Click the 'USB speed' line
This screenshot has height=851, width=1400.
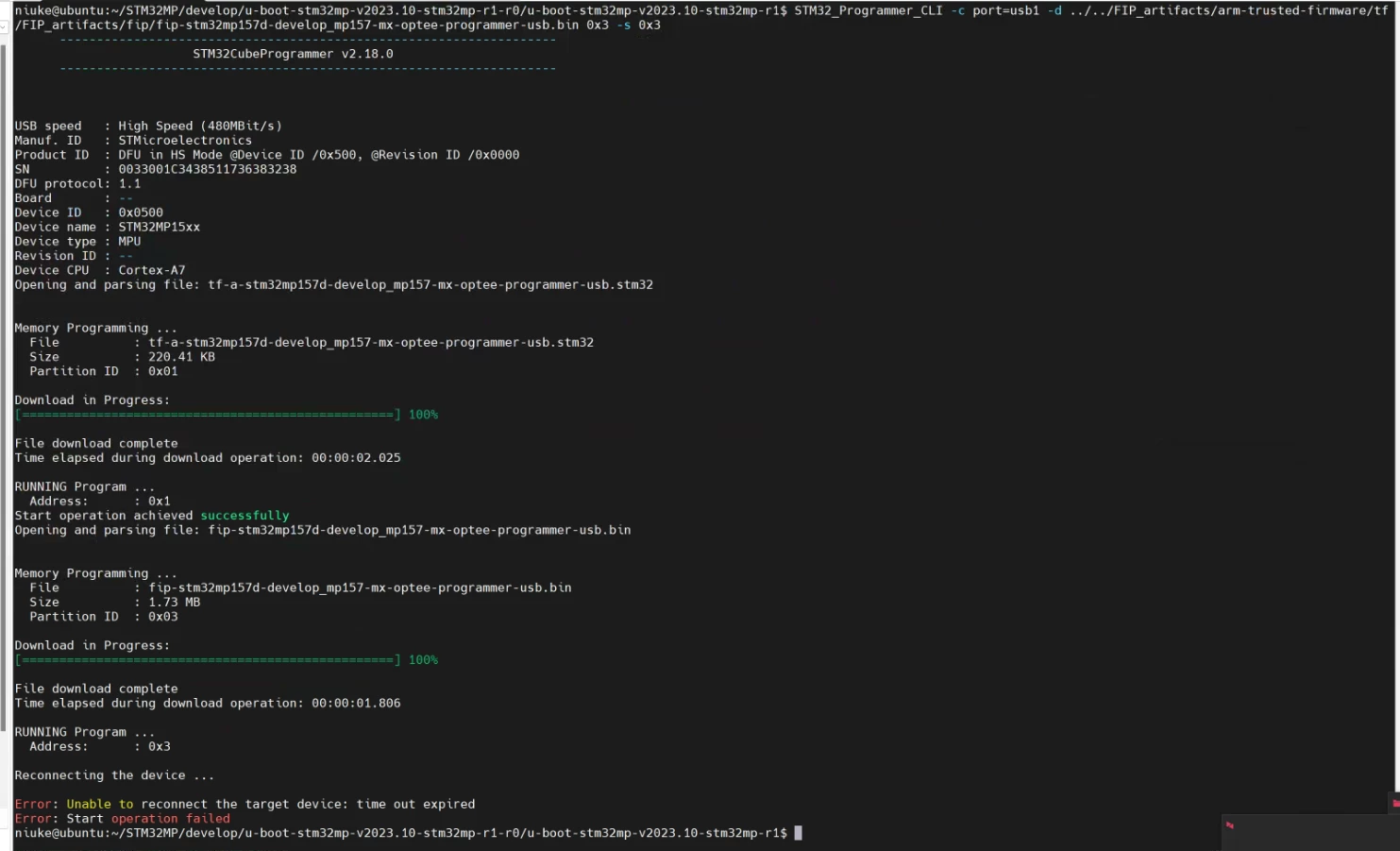[148, 126]
